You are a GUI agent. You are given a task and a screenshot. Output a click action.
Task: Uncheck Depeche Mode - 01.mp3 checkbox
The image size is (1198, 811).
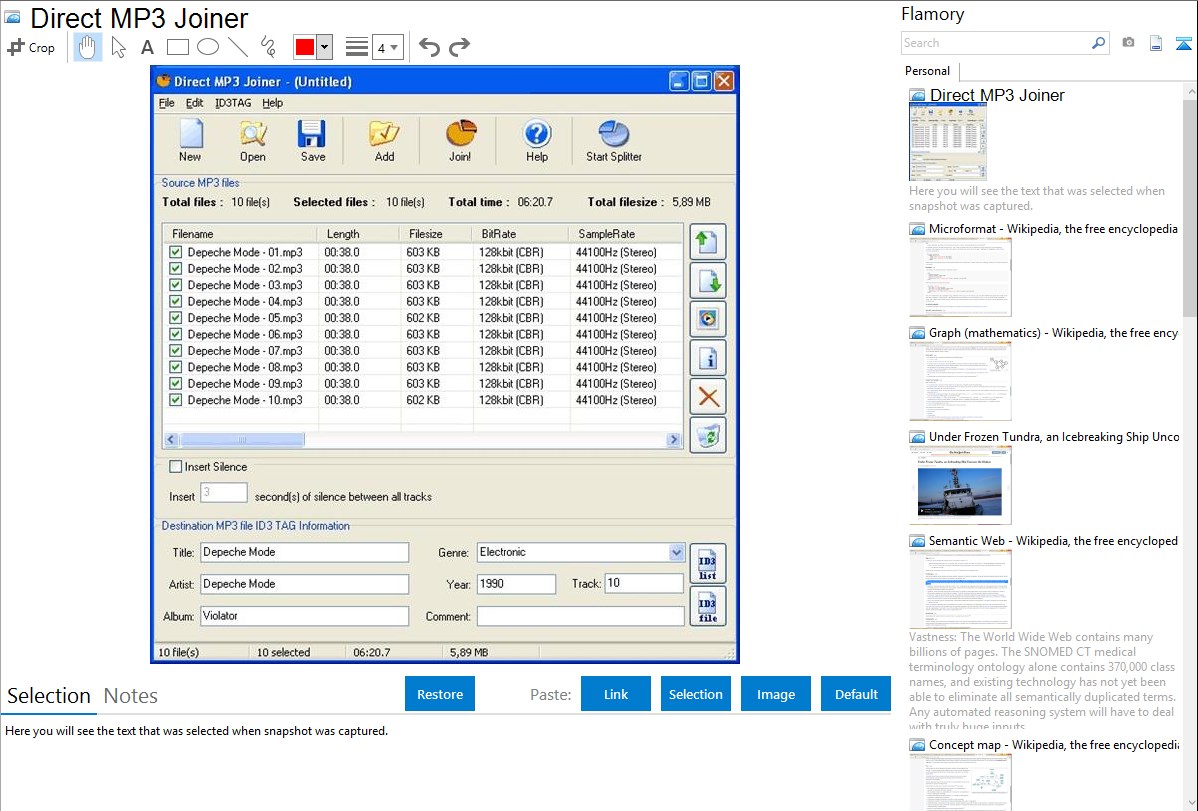(176, 252)
